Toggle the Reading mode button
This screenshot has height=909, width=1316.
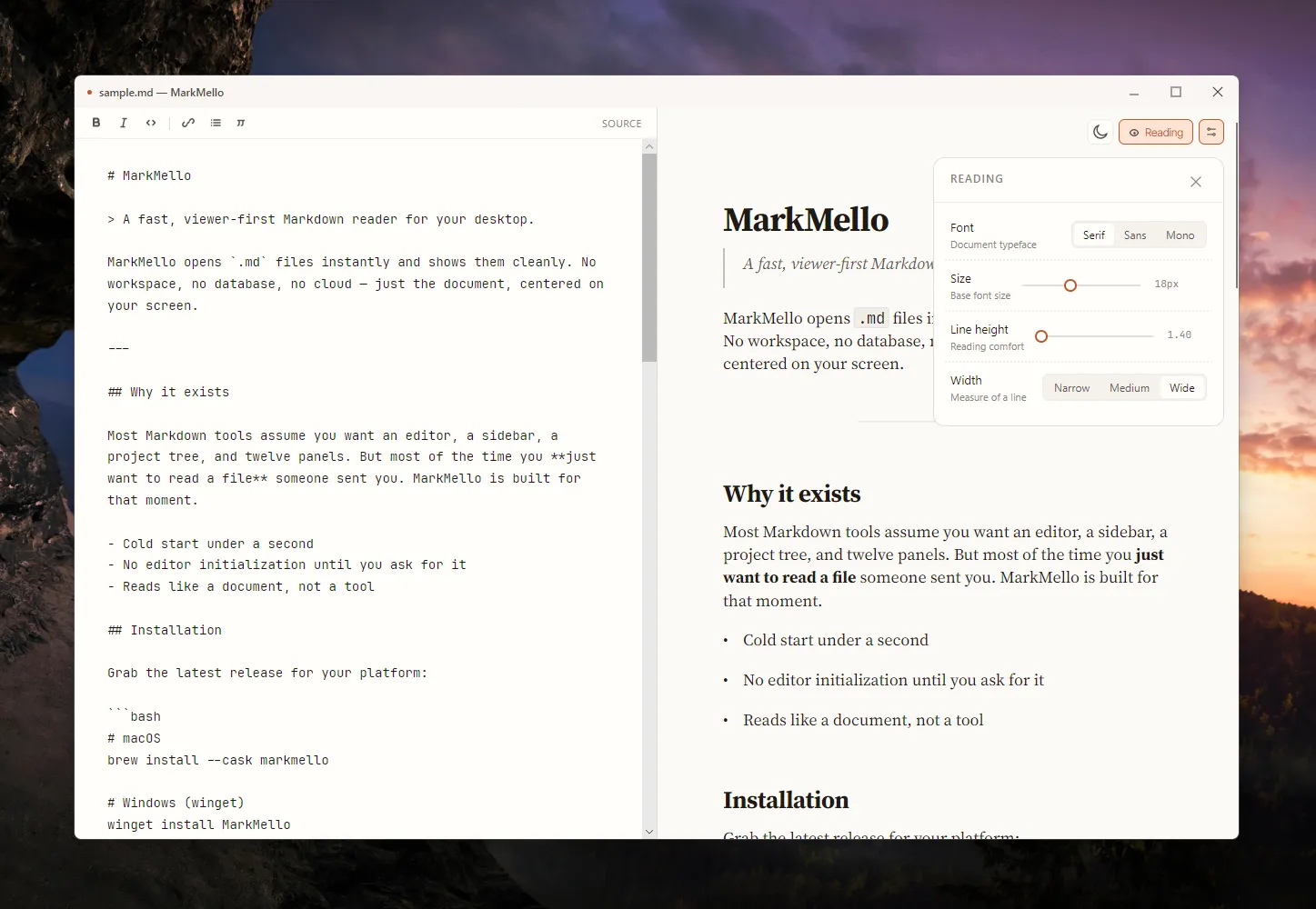1156,133
